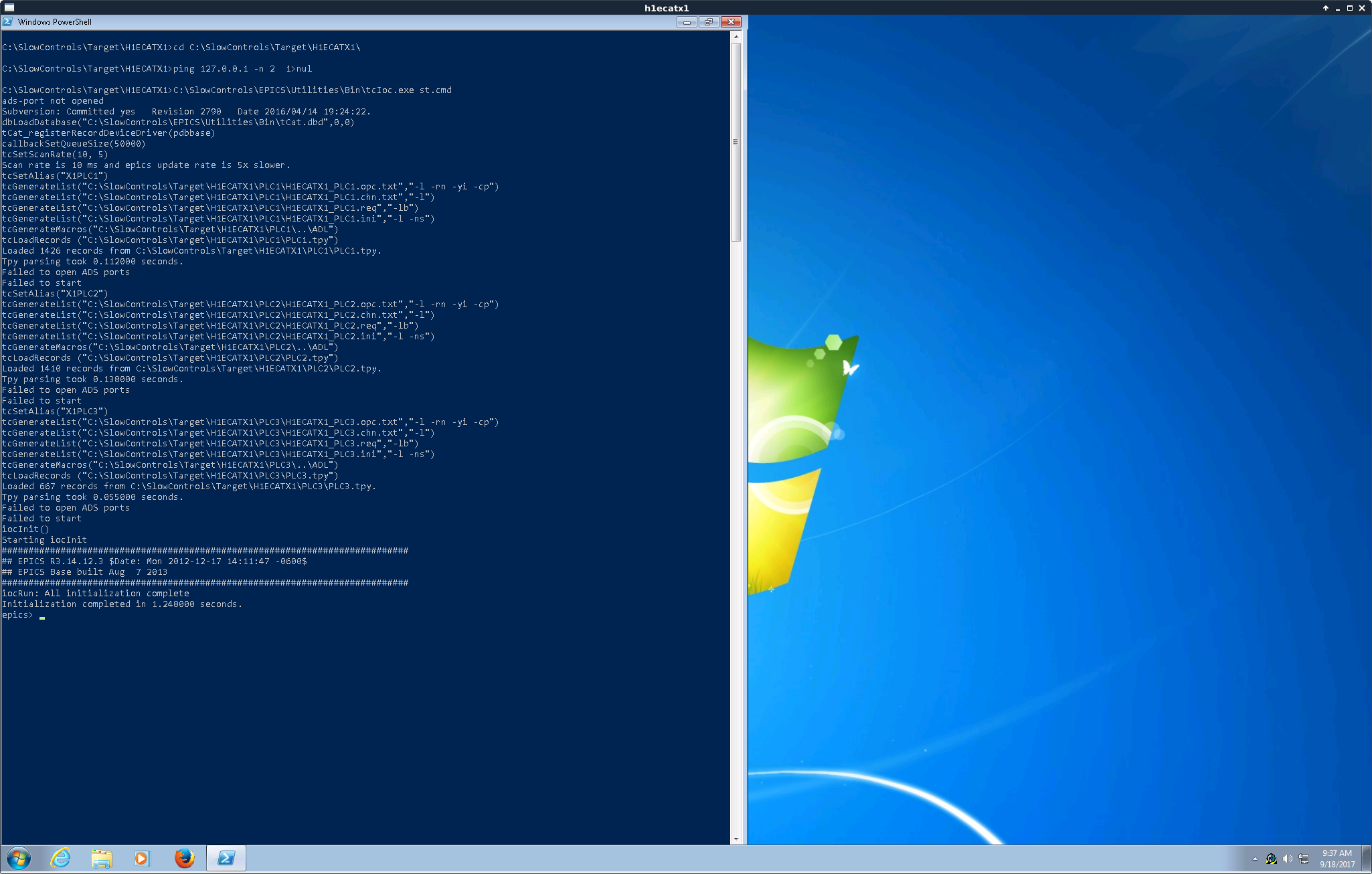Image resolution: width=1372 pixels, height=874 pixels.
Task: Click the up-arrow button in h1ecatx1 title bar
Action: click(x=1325, y=8)
